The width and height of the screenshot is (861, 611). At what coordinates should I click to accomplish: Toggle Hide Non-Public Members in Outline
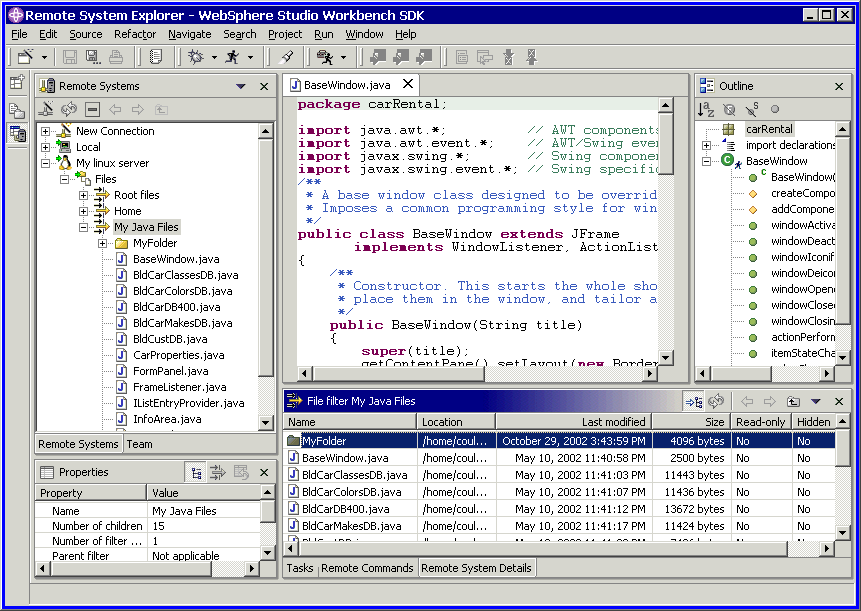pos(775,109)
